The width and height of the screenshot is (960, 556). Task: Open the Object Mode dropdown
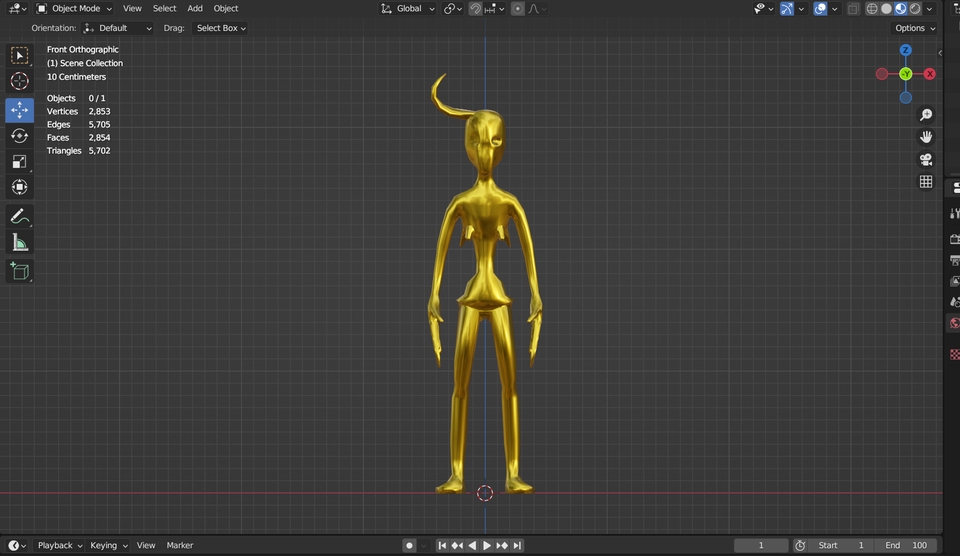pyautogui.click(x=76, y=9)
